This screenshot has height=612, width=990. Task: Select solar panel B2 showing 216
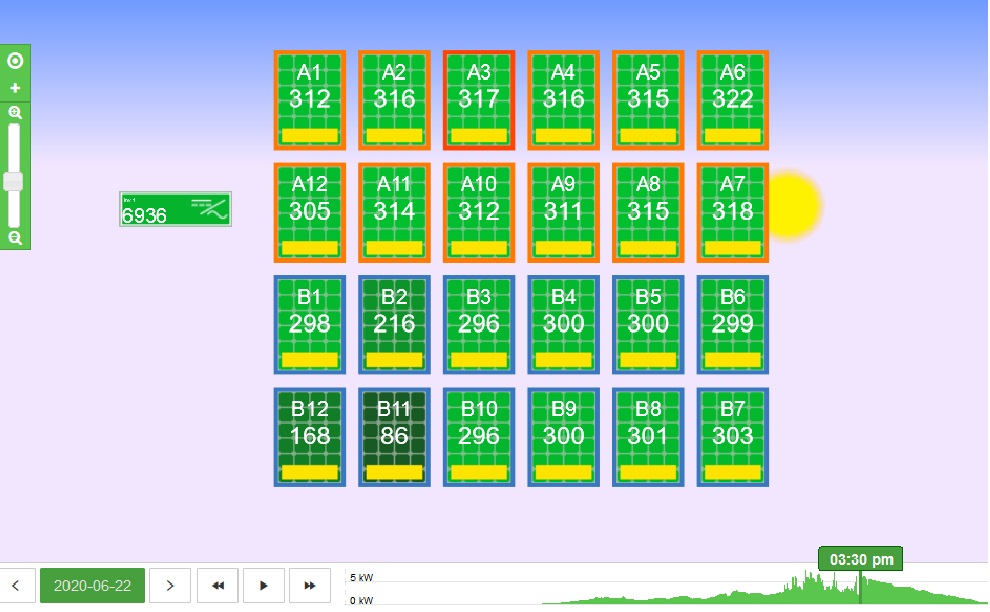(x=394, y=325)
